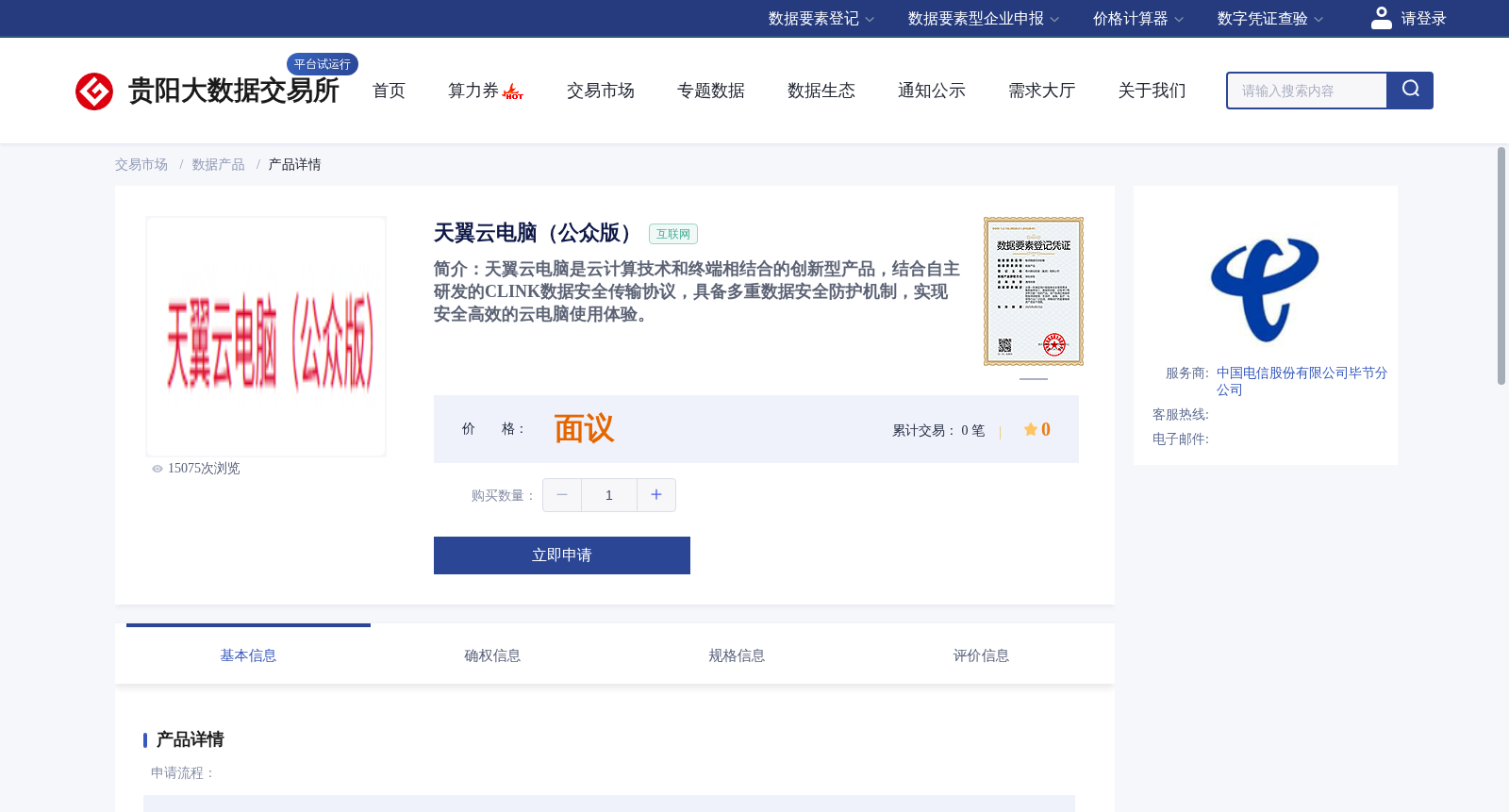Open the 首页 menu item

coord(389,91)
